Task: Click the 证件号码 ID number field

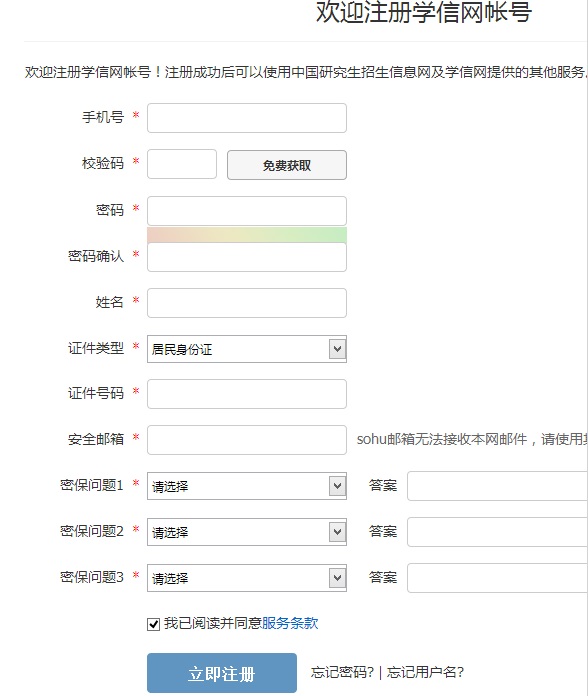Action: (x=247, y=394)
